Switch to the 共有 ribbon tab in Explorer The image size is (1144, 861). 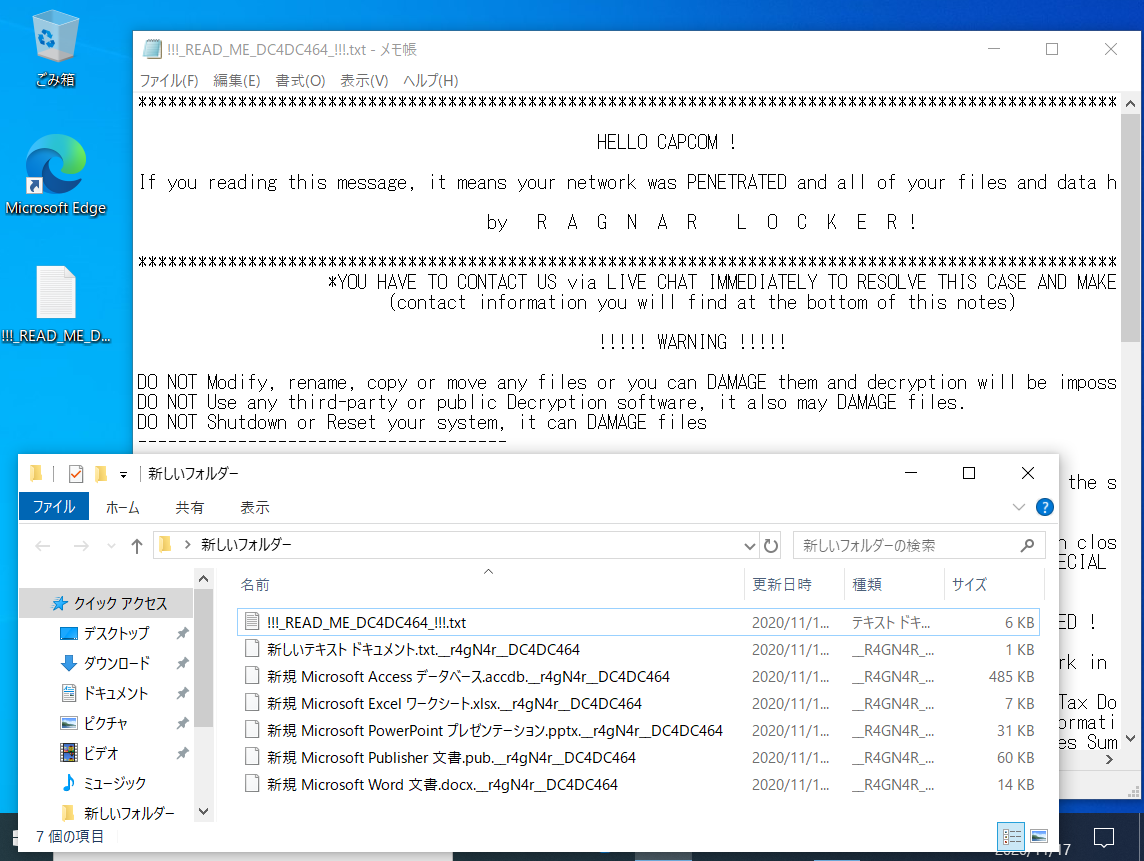coord(190,507)
